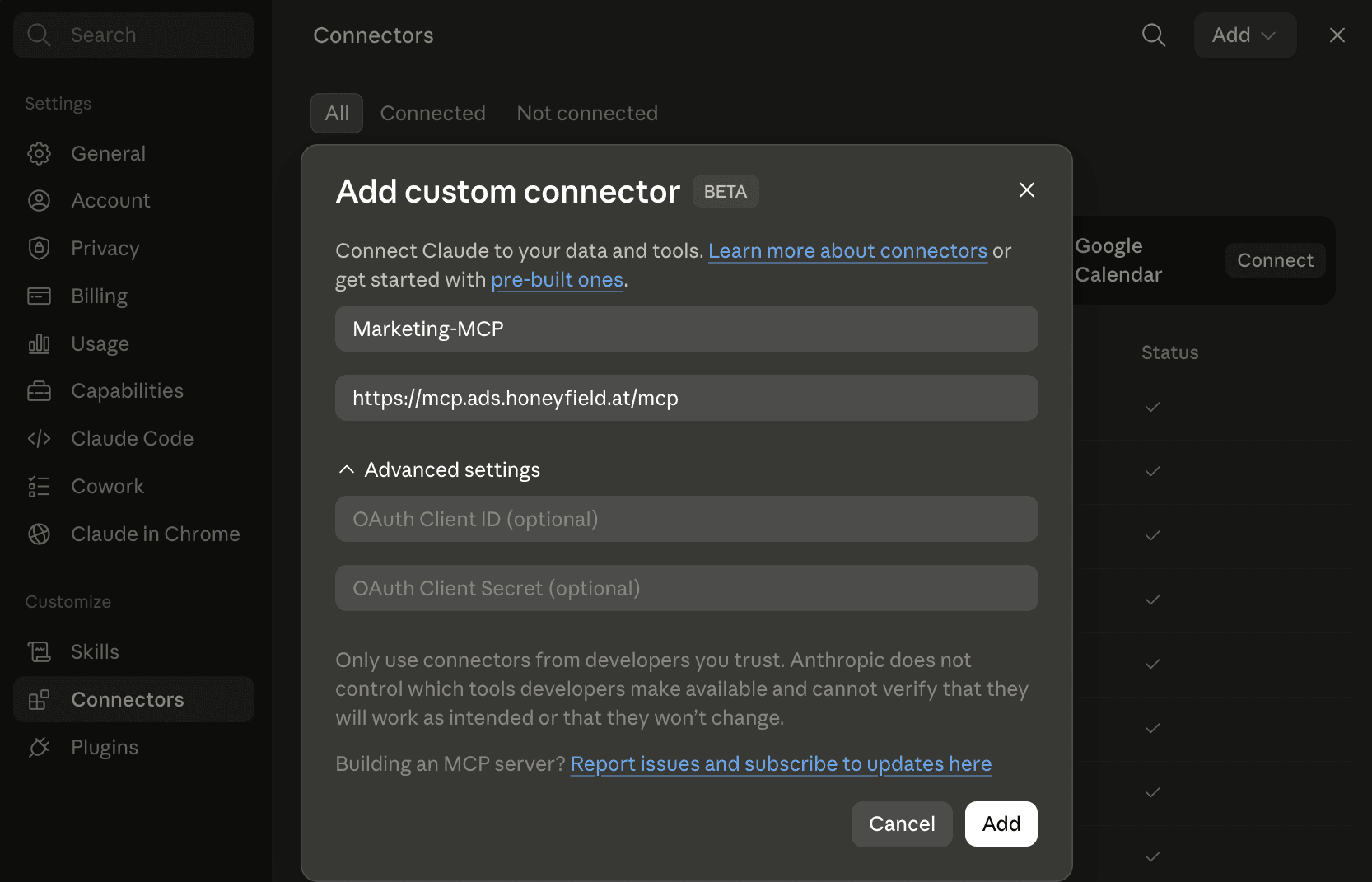Image resolution: width=1372 pixels, height=882 pixels.
Task: Cancel the custom connector dialog
Action: [x=902, y=824]
